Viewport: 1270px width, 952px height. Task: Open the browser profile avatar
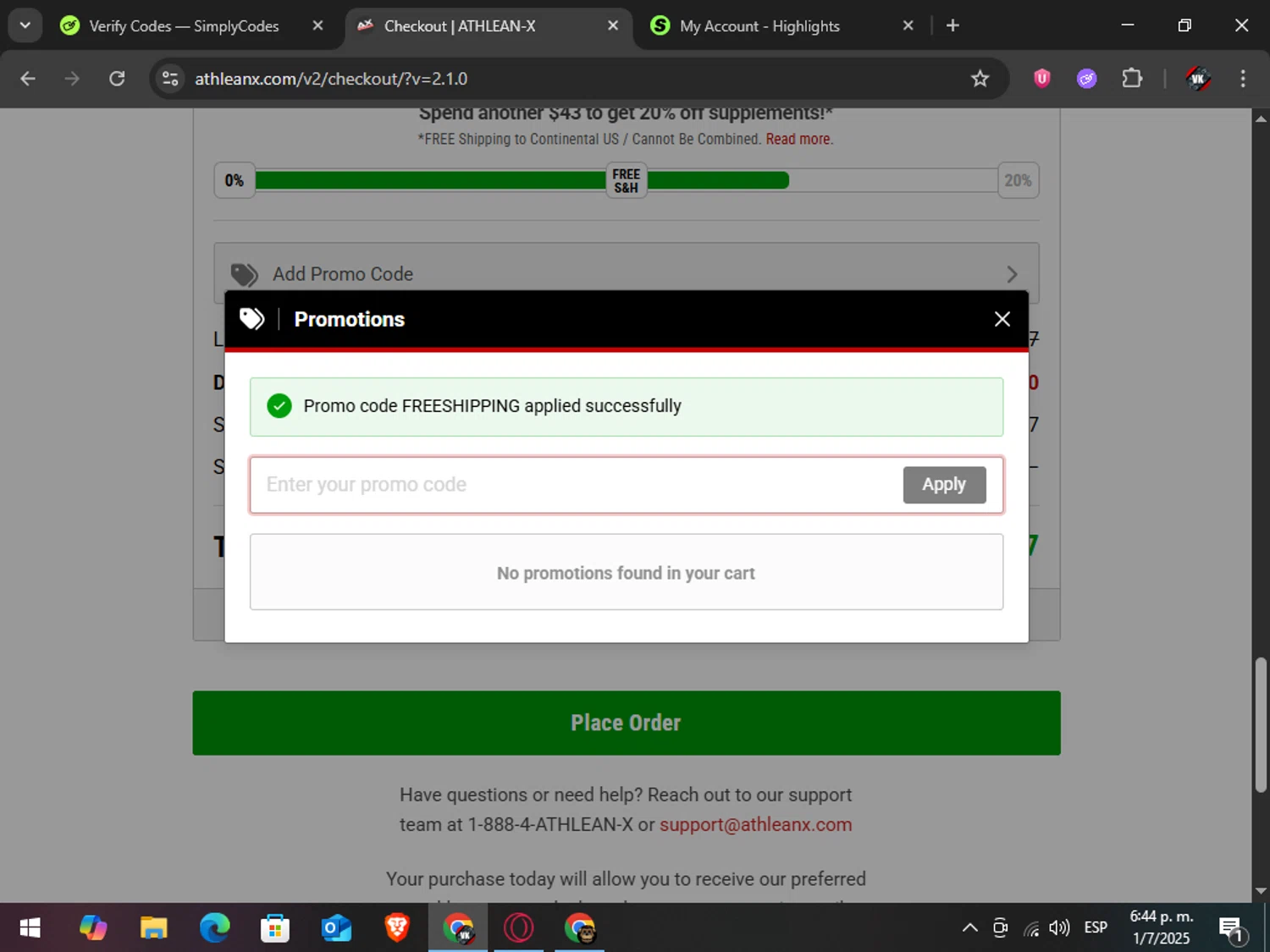pyautogui.click(x=1197, y=79)
